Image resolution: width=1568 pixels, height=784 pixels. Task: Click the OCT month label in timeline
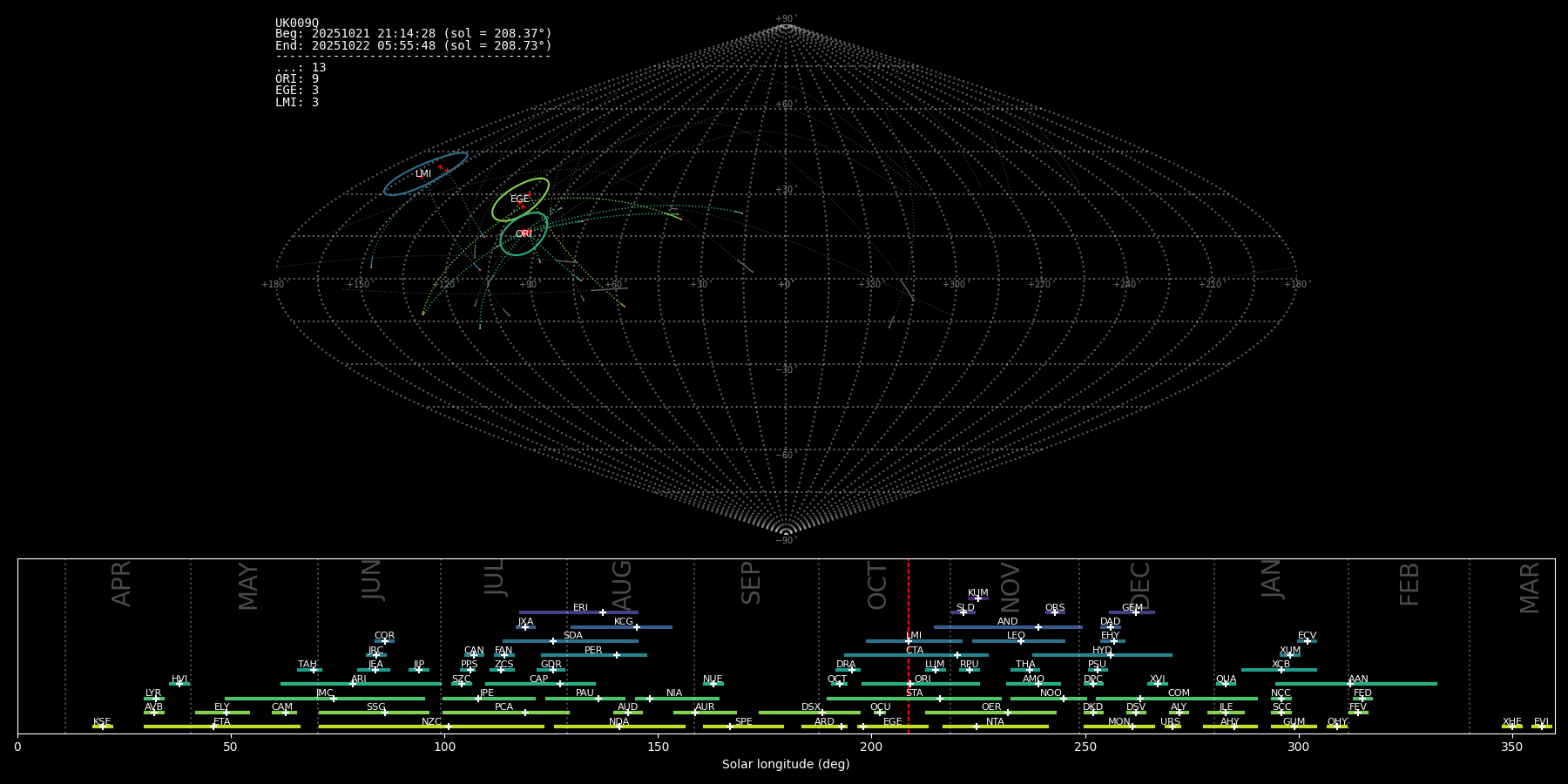877,585
